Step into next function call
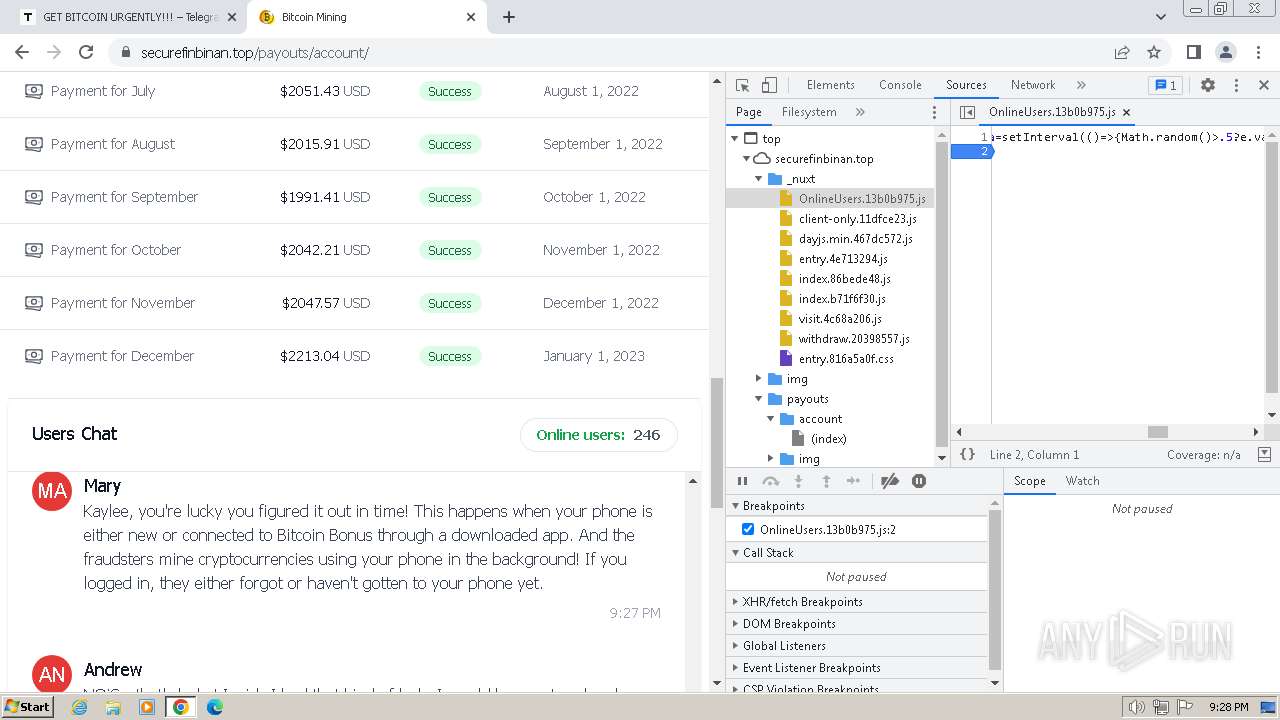The width and height of the screenshot is (1280, 720). (798, 481)
